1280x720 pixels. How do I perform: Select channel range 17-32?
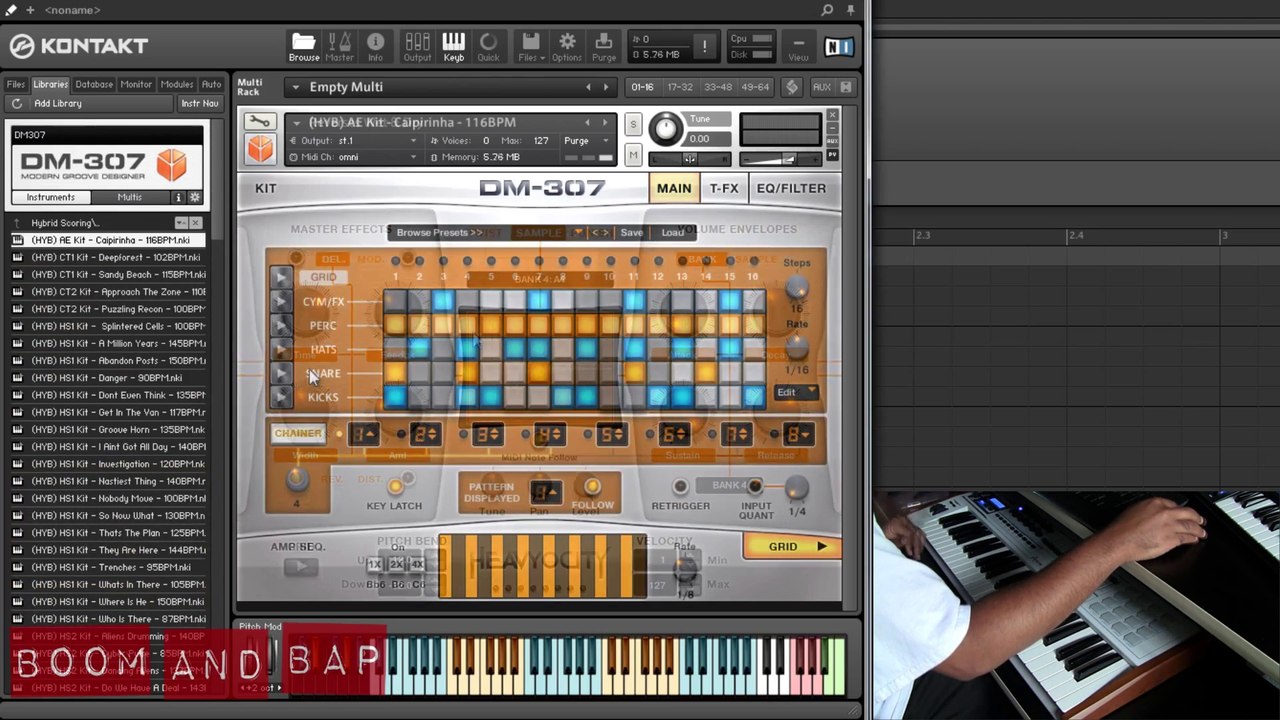click(680, 87)
